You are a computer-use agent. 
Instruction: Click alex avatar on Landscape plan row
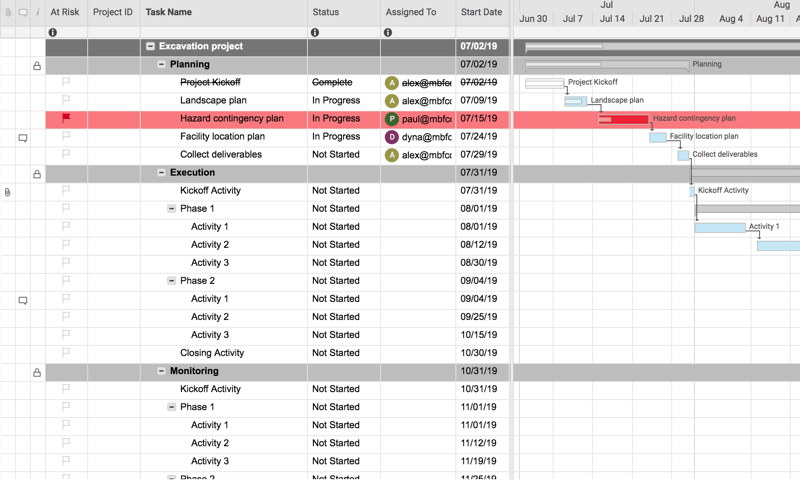pos(391,100)
